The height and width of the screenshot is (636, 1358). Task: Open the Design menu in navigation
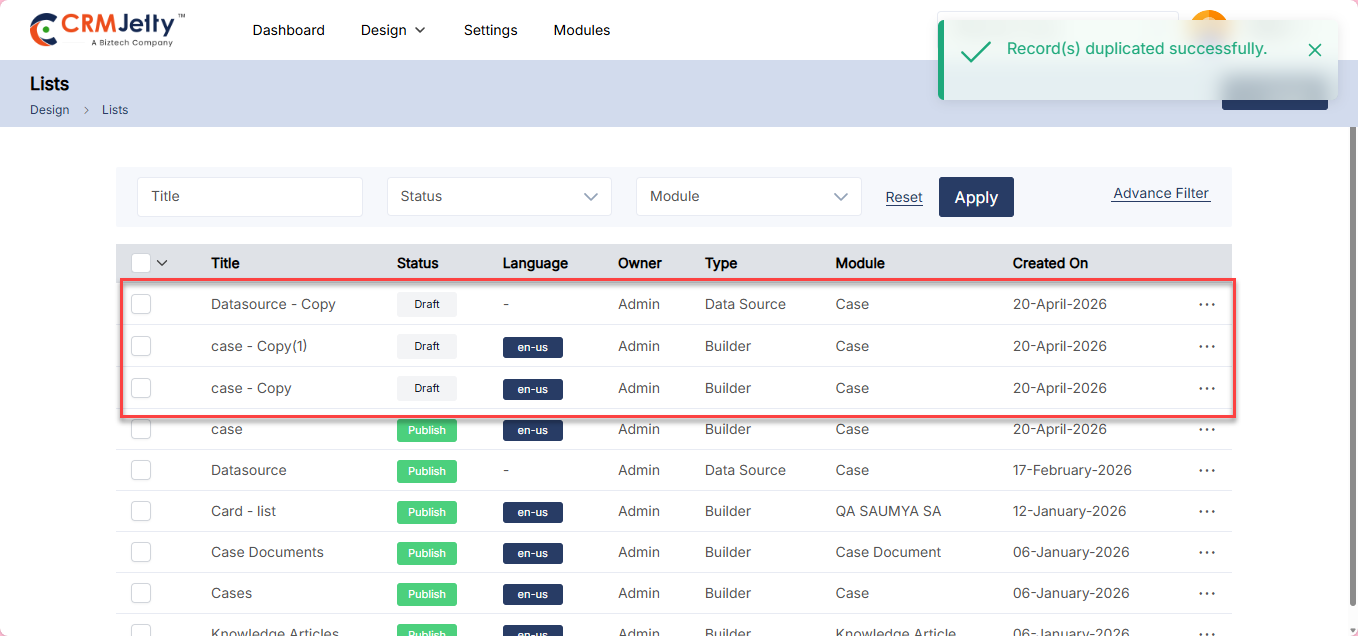393,30
